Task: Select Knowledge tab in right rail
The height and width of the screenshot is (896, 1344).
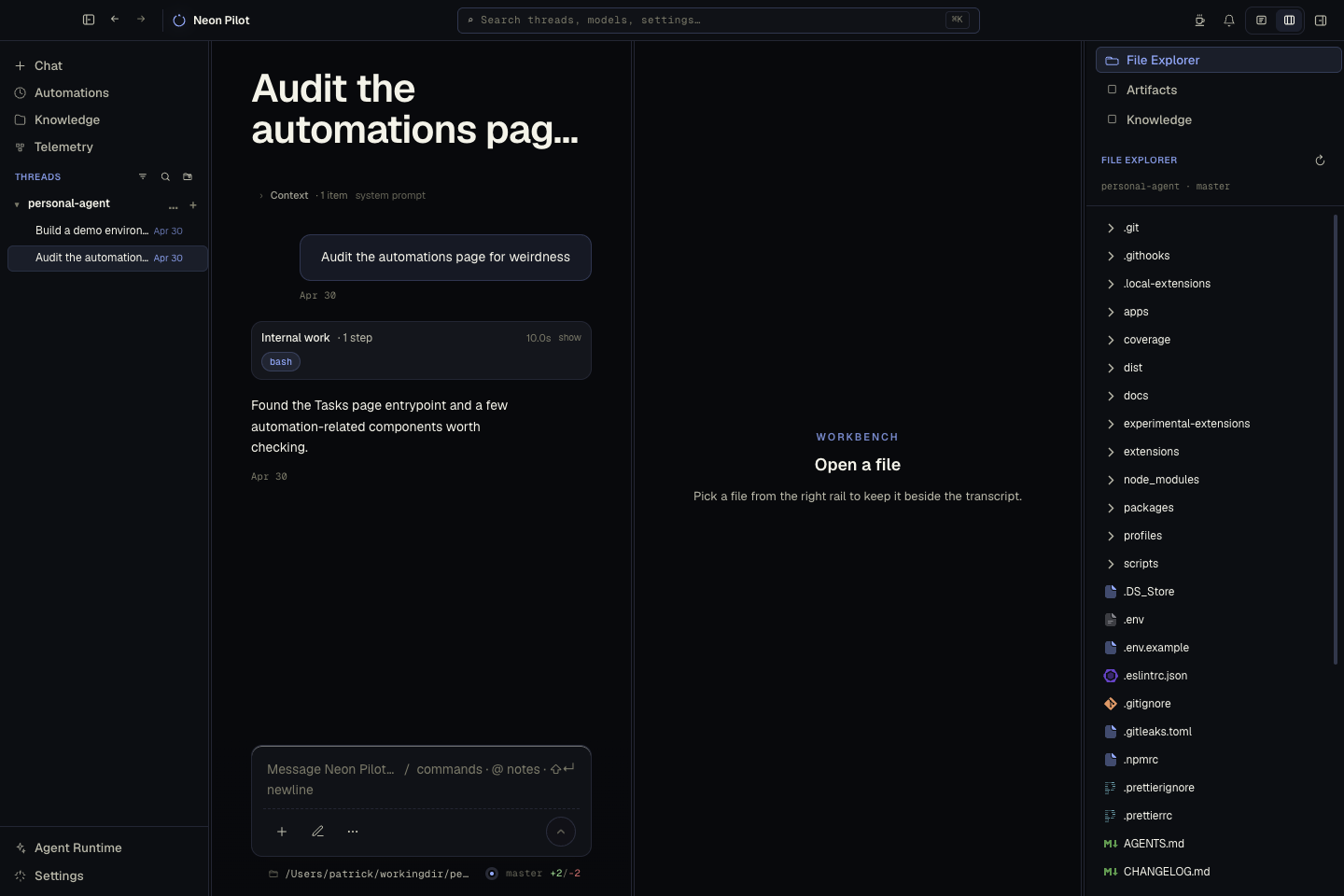Action: [x=1218, y=119]
